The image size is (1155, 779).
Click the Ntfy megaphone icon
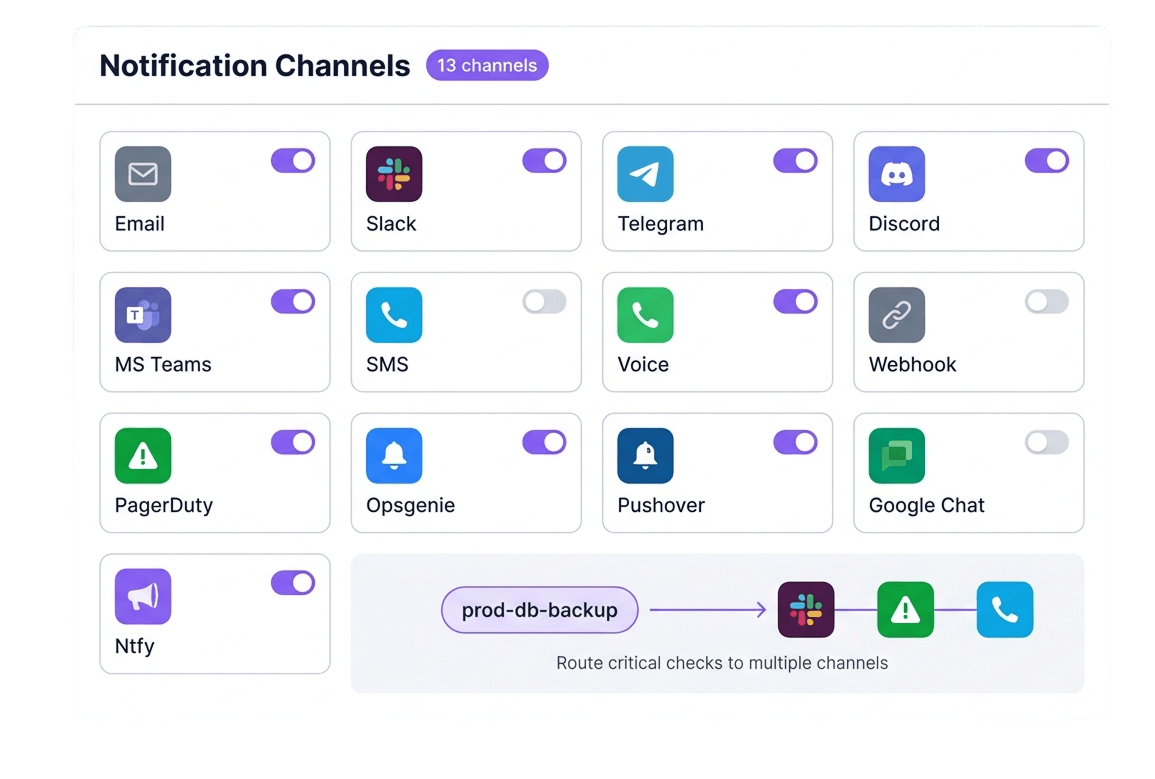(143, 596)
